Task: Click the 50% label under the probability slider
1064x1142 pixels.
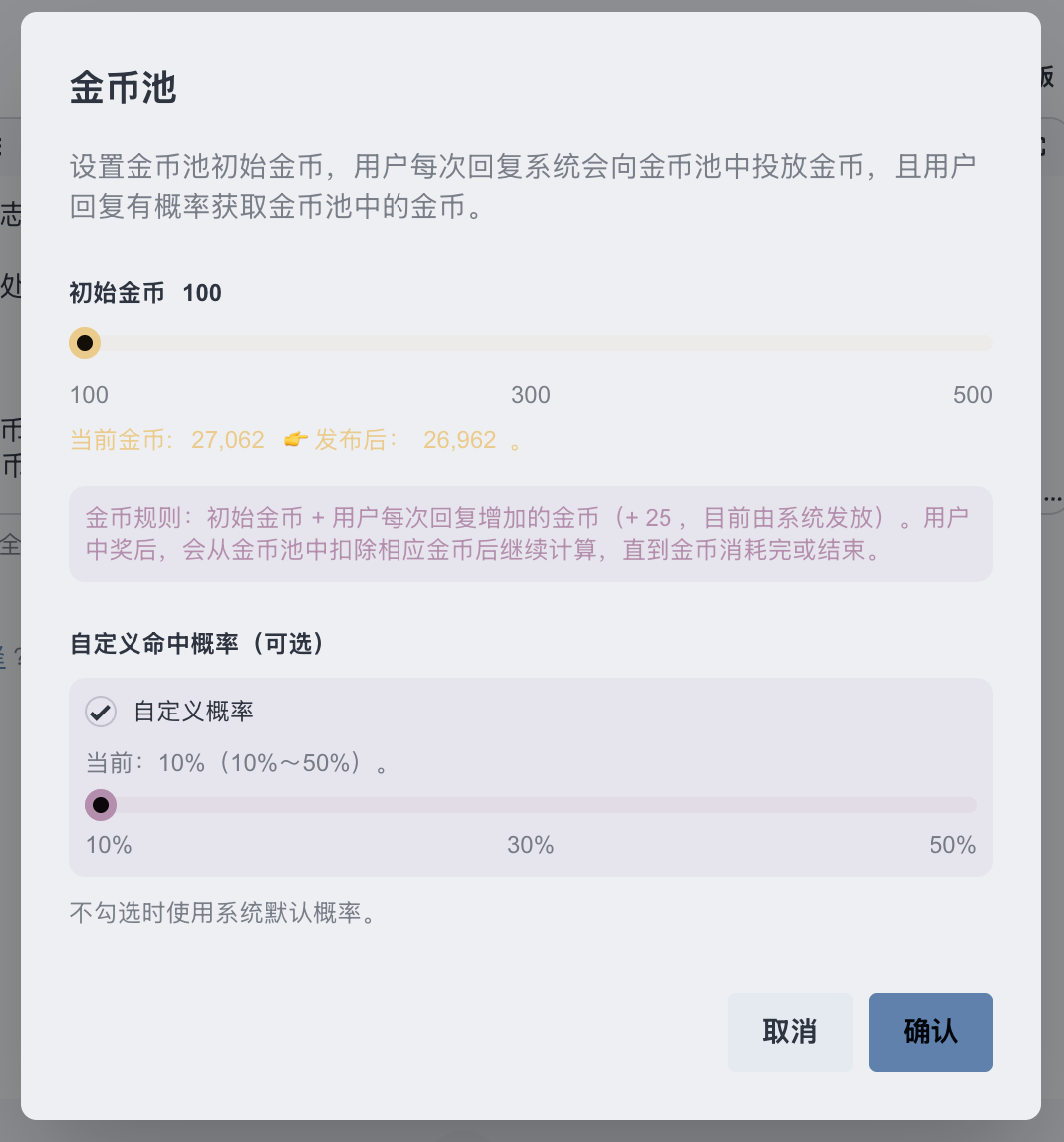Action: click(952, 846)
